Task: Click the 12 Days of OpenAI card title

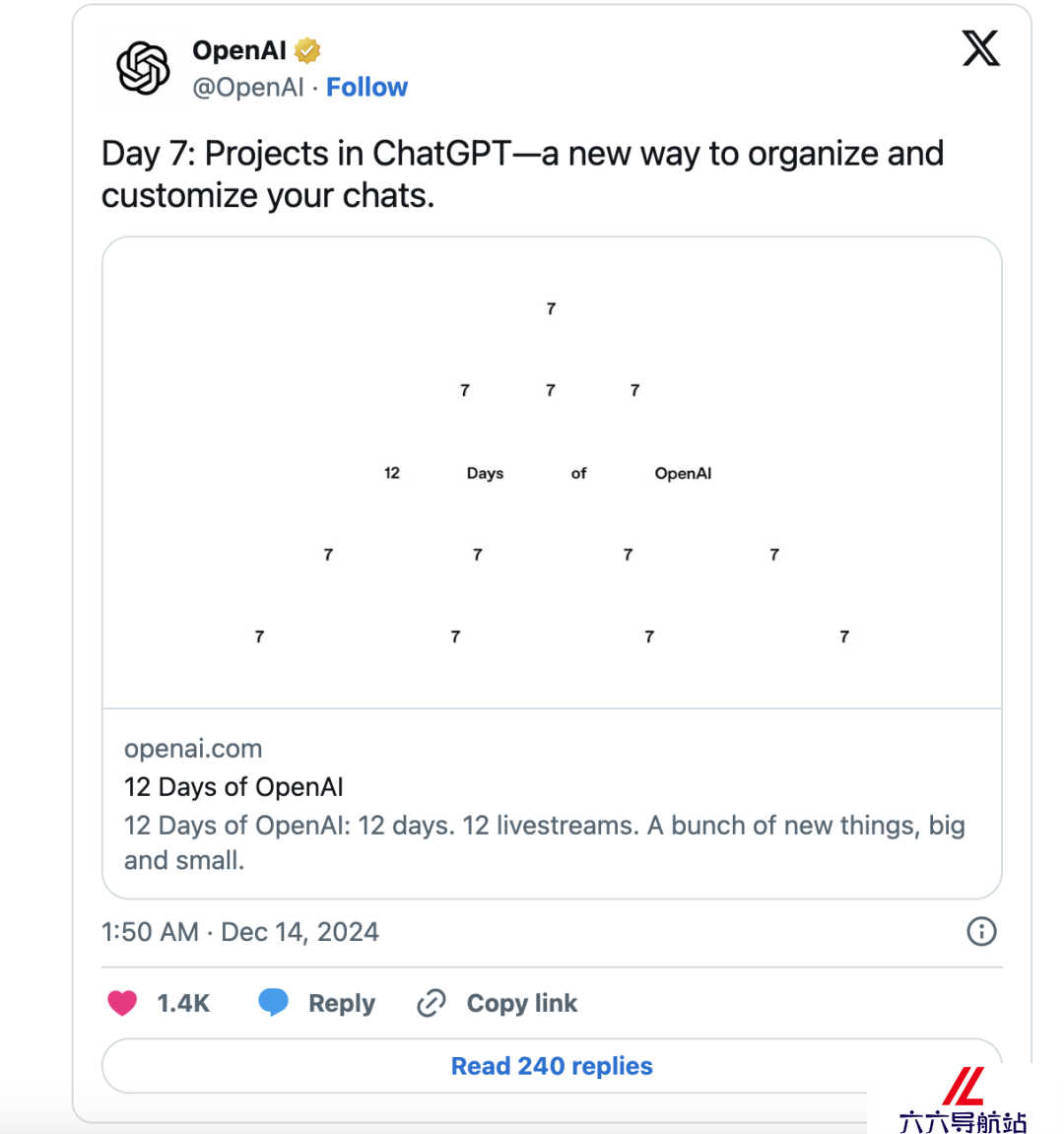Action: click(x=233, y=787)
